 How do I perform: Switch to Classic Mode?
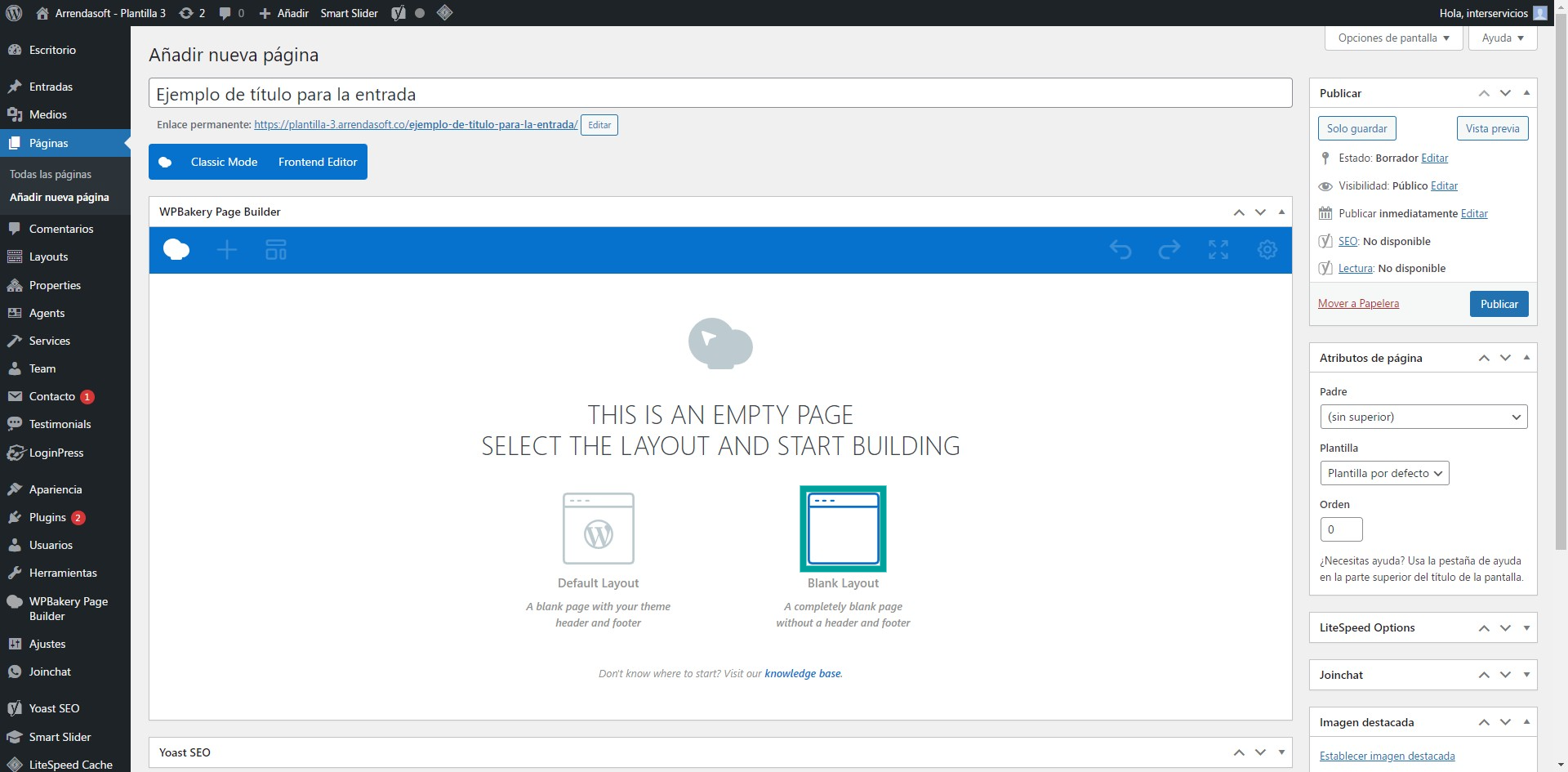[224, 162]
